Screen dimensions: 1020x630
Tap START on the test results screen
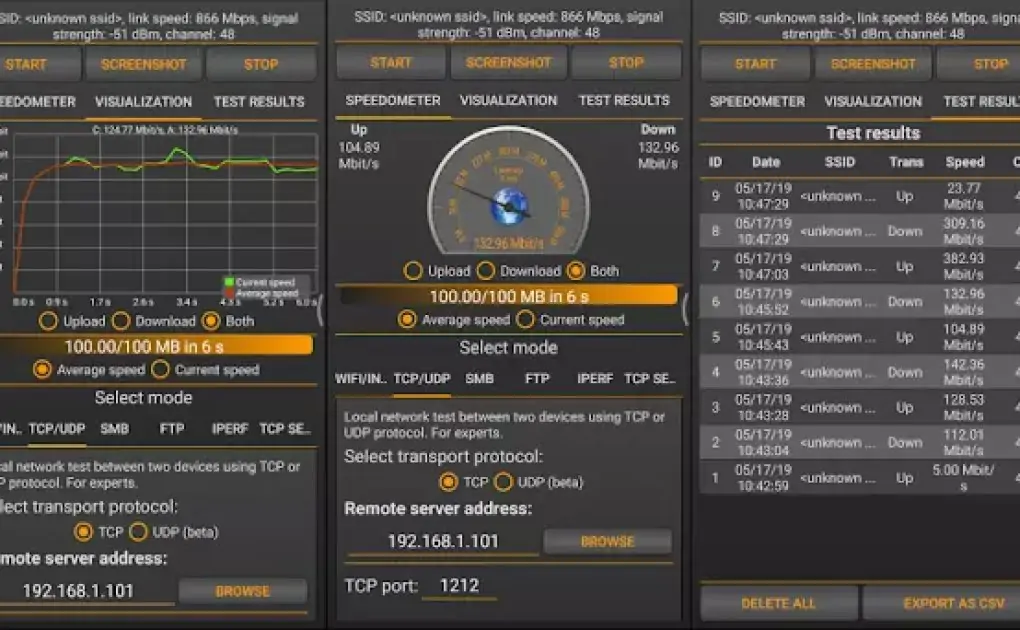[x=756, y=64]
